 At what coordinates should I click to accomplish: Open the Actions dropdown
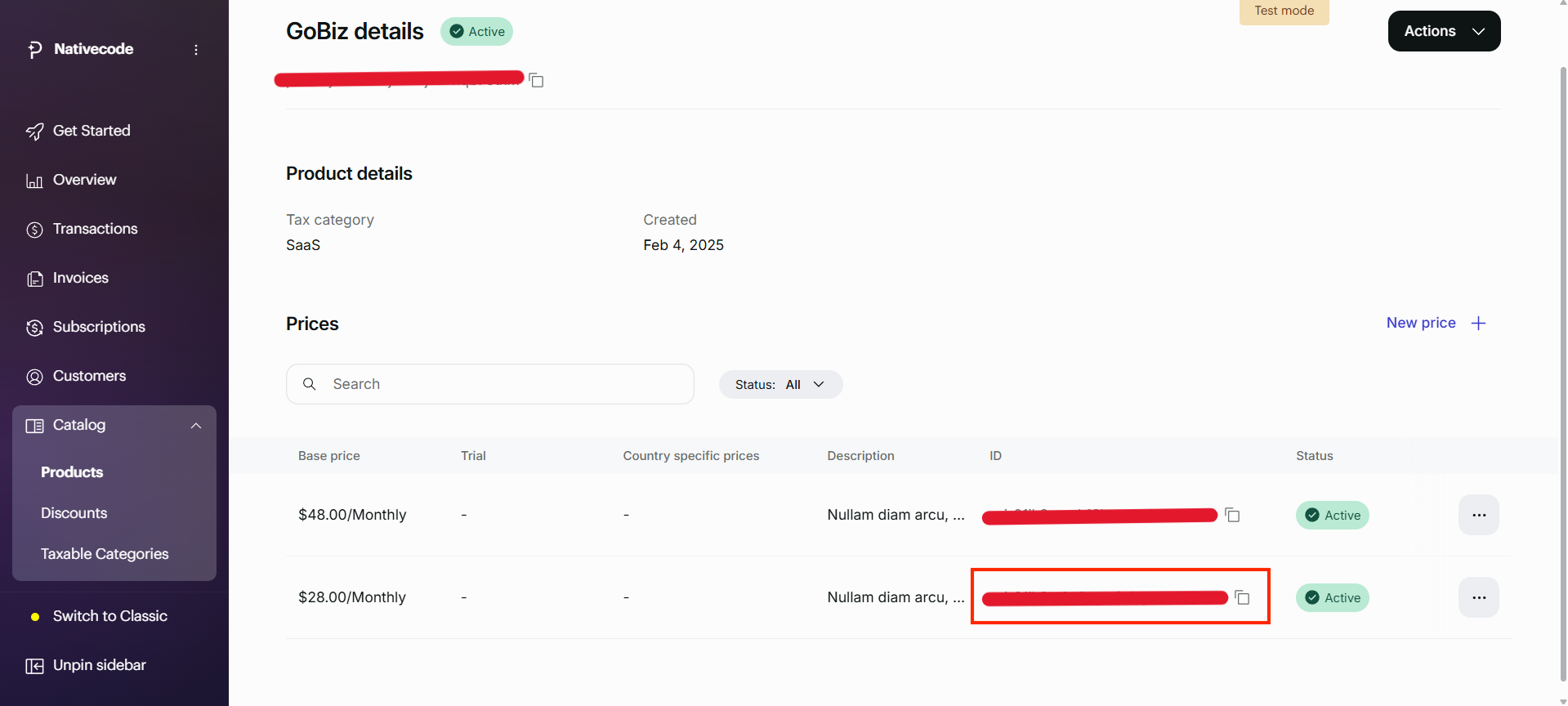1444,31
